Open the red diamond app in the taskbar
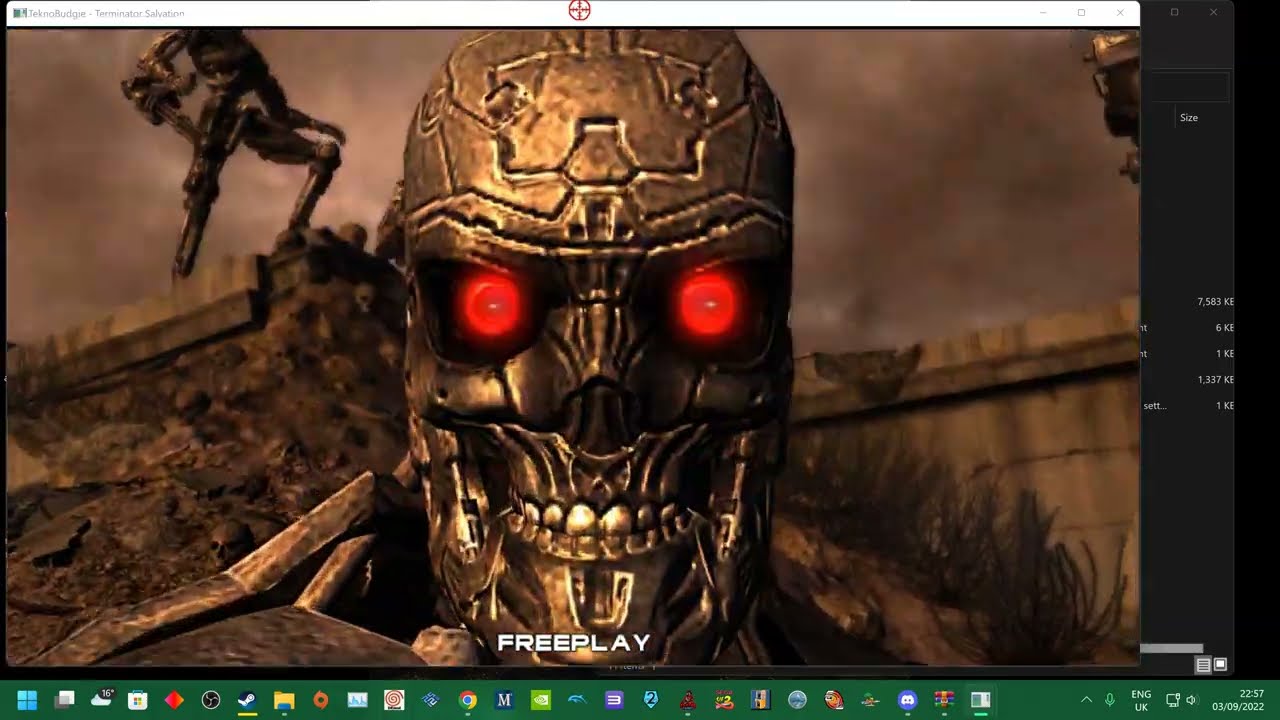 [174, 700]
